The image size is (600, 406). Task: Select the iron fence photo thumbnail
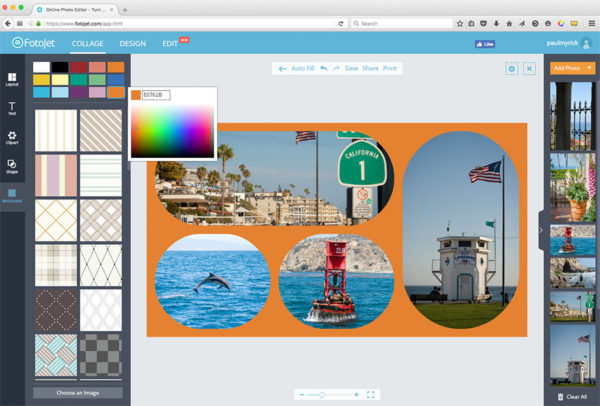(x=572, y=116)
